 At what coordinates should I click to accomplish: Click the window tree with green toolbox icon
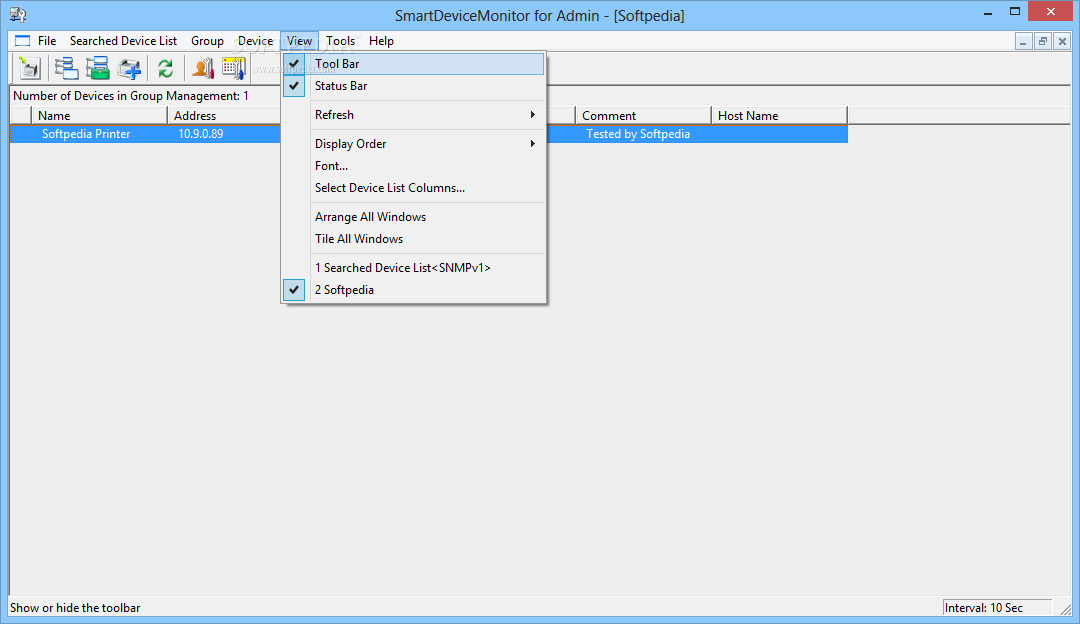[x=98, y=68]
